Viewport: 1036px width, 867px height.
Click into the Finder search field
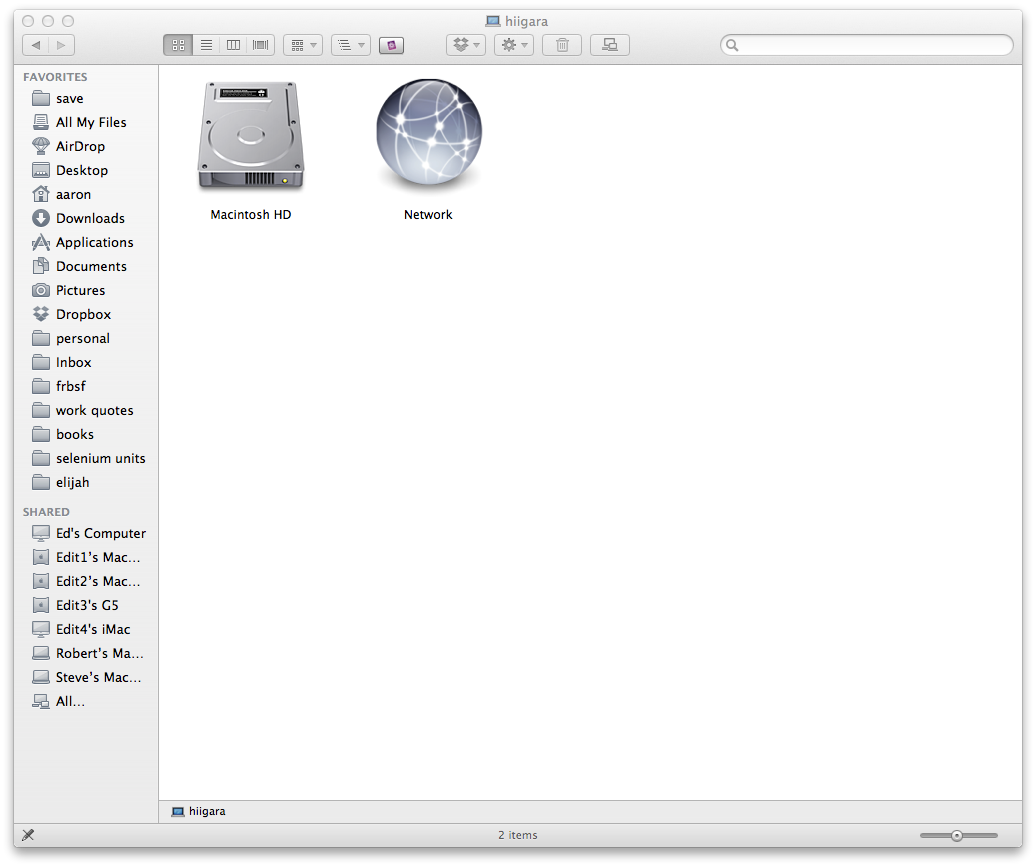(867, 45)
